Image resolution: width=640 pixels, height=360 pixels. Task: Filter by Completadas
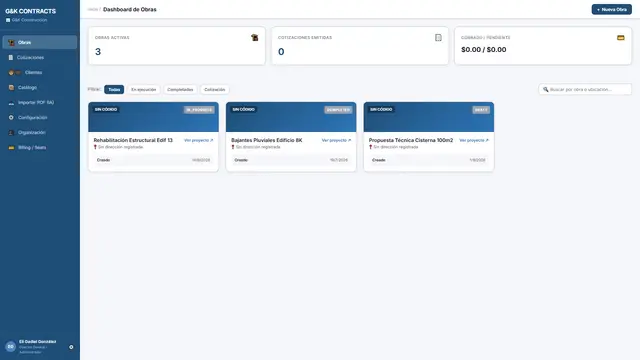click(x=180, y=89)
